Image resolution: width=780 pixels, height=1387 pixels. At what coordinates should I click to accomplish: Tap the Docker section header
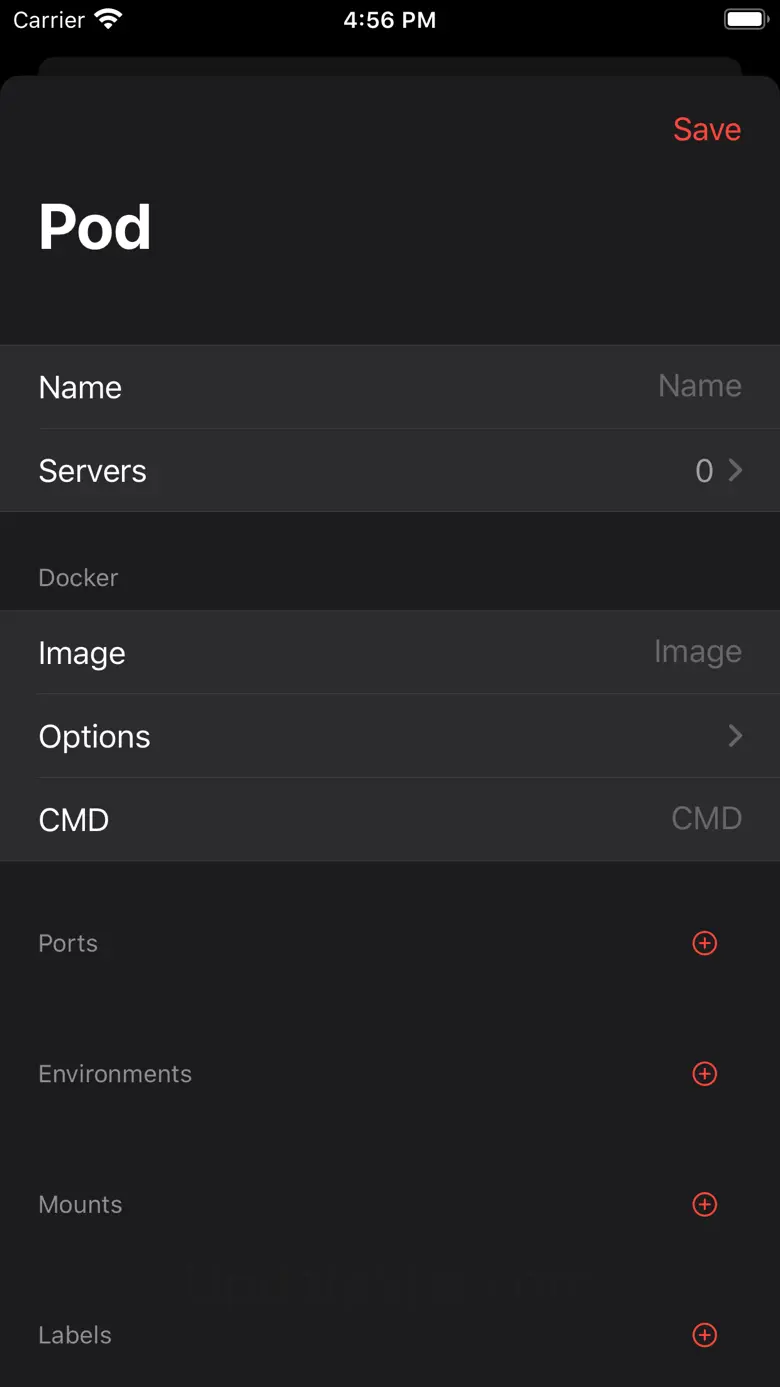[78, 578]
